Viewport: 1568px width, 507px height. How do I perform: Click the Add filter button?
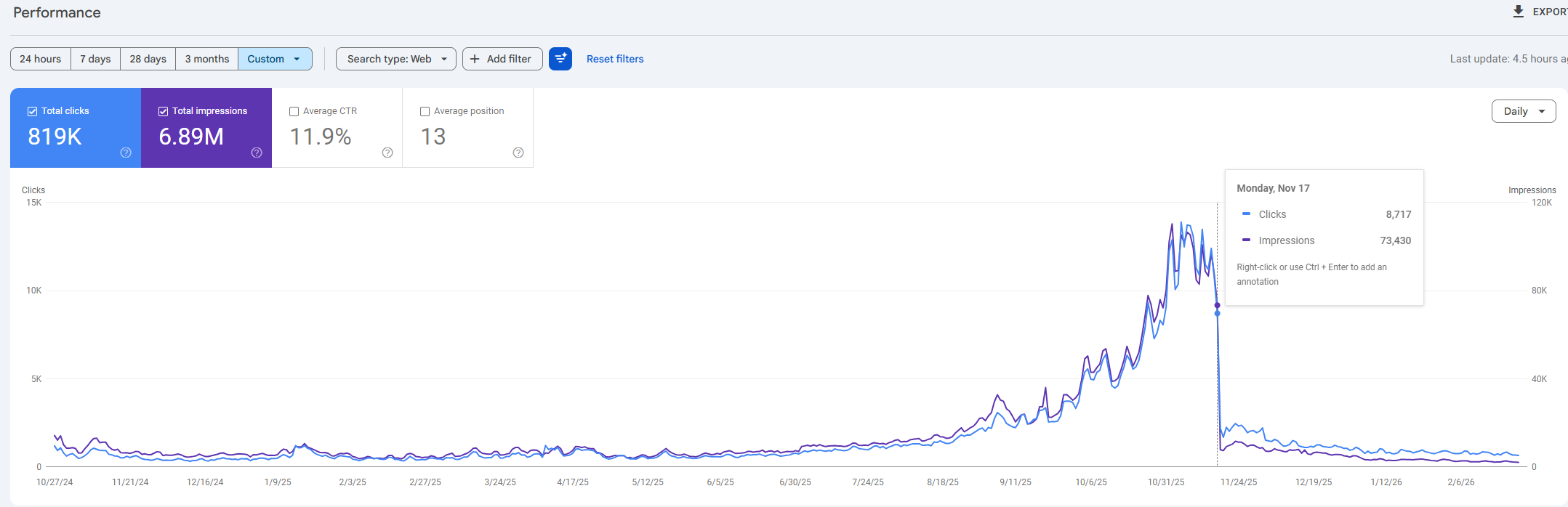(x=502, y=59)
